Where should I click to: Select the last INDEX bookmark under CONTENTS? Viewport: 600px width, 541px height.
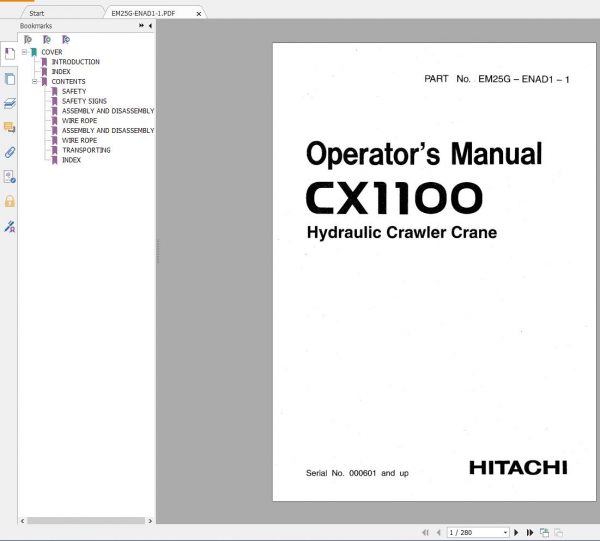[x=71, y=160]
